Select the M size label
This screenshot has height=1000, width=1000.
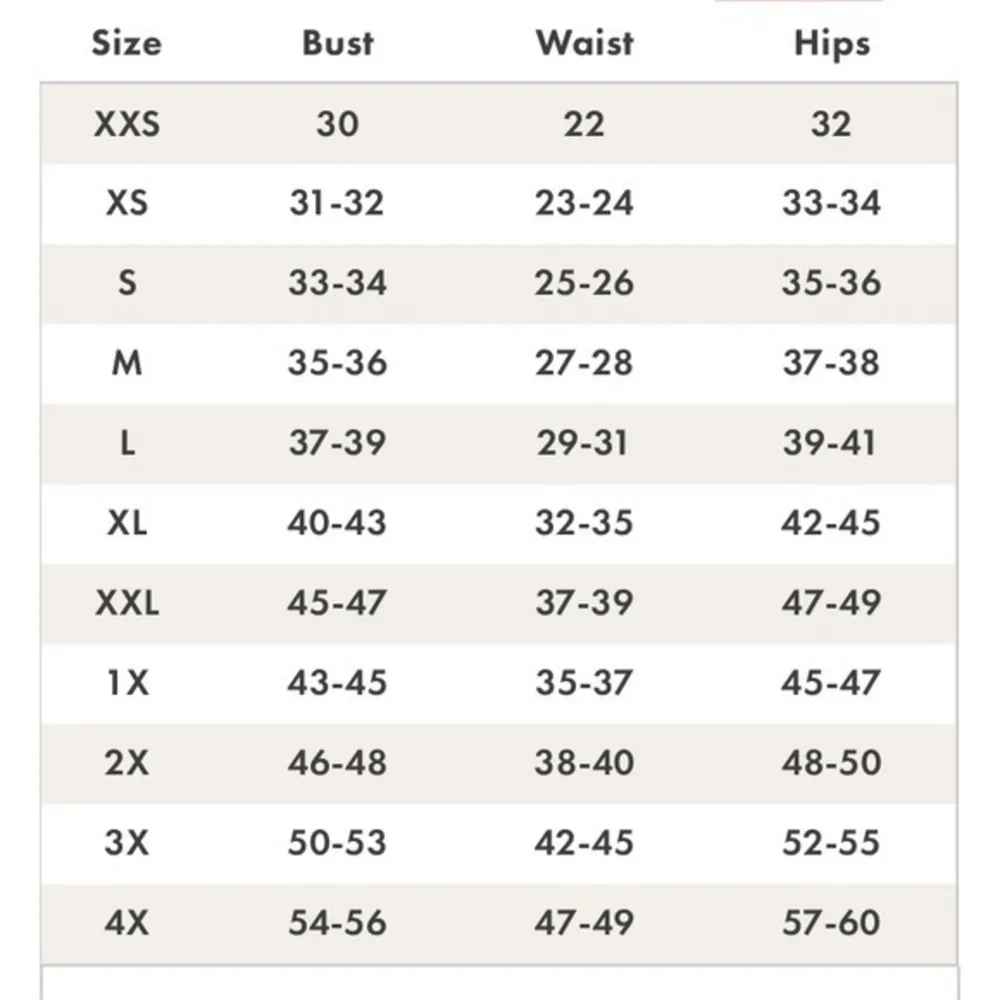pos(127,363)
